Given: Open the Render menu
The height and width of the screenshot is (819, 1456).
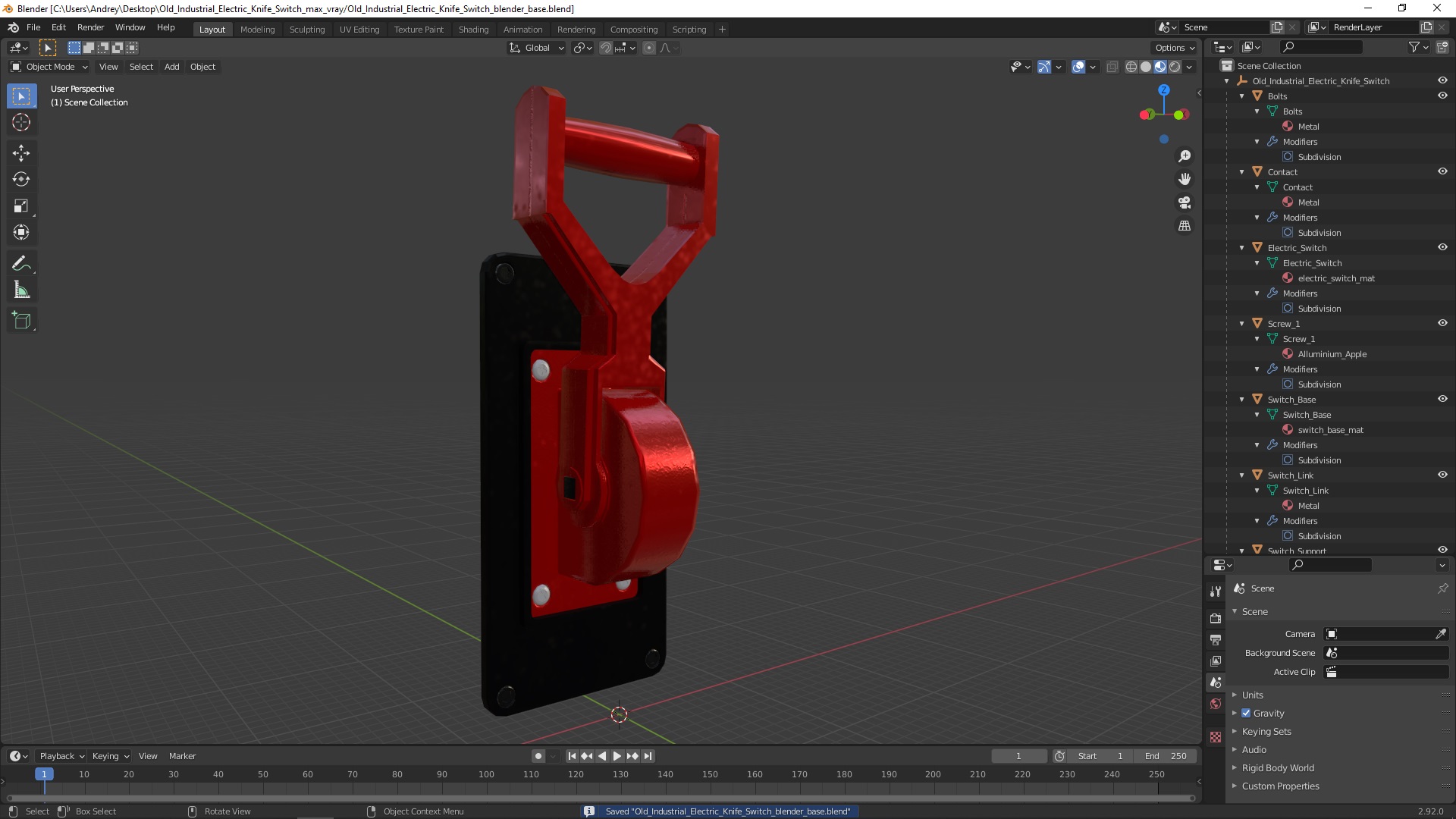Looking at the screenshot, I should point(90,27).
